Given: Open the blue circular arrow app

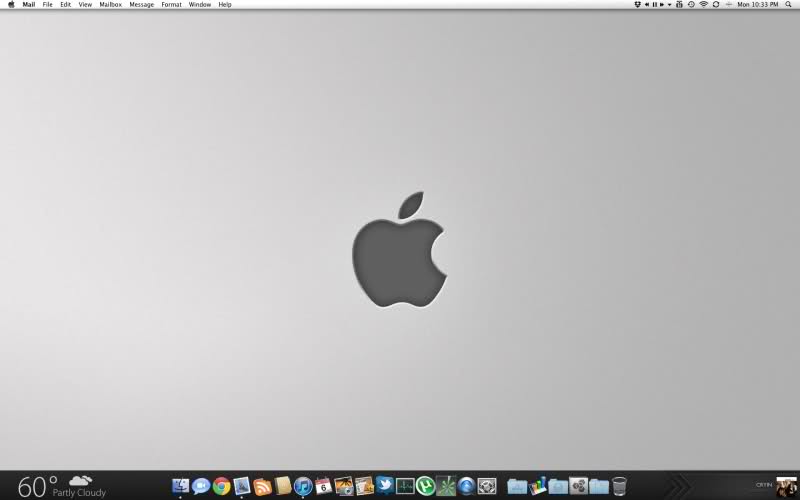Looking at the screenshot, I should pos(466,486).
